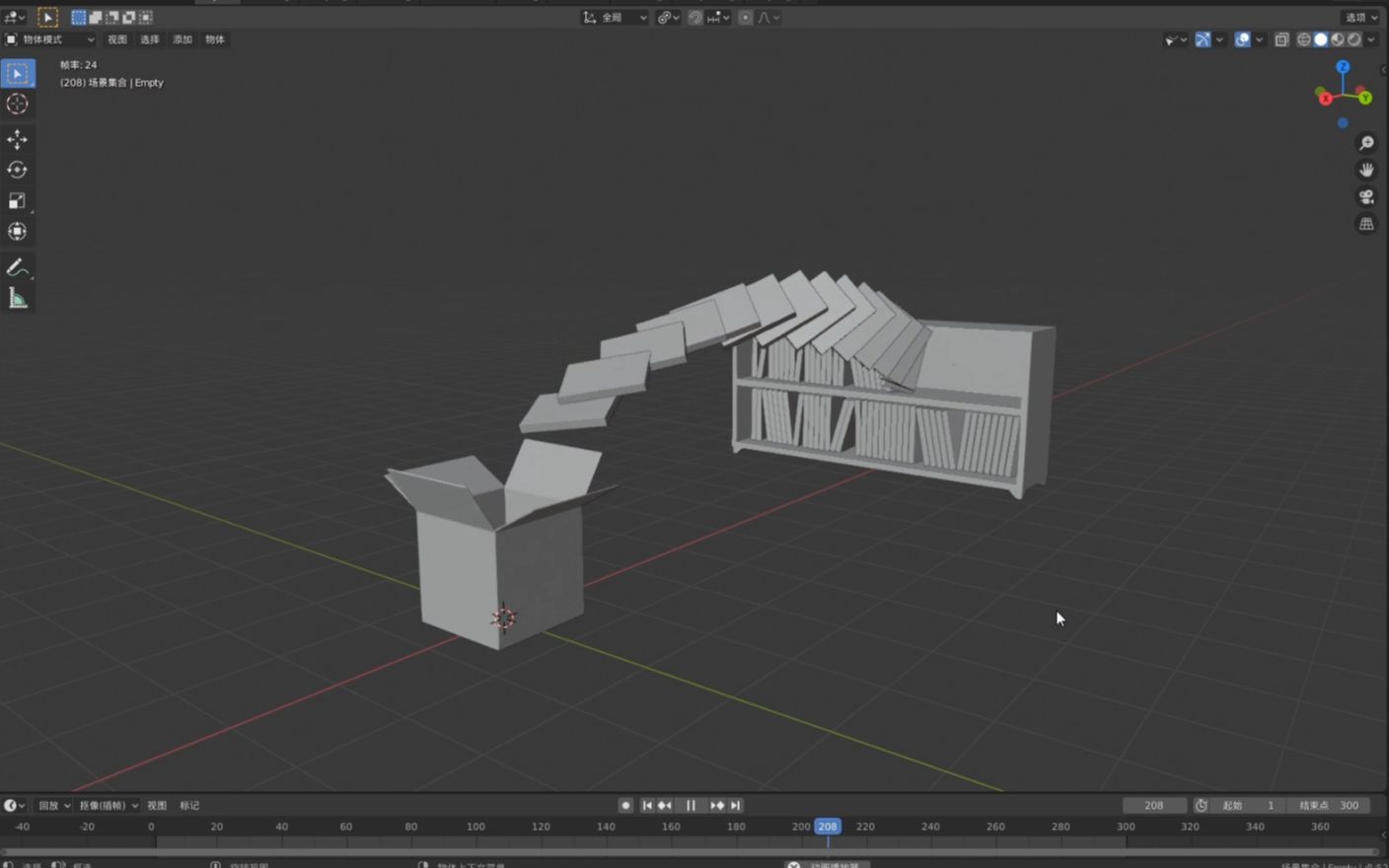Image resolution: width=1389 pixels, height=868 pixels.
Task: Open the 回放 playback dropdown
Action: [x=54, y=805]
